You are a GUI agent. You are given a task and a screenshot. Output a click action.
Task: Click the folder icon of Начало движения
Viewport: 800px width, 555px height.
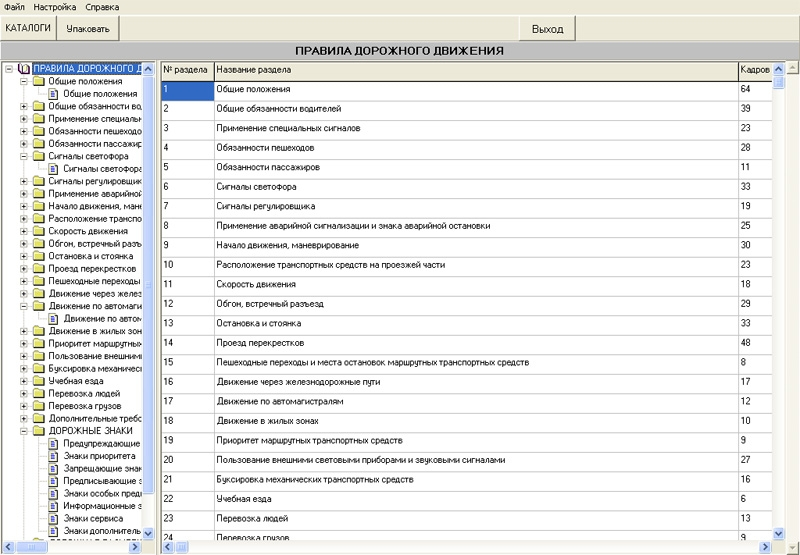point(39,206)
